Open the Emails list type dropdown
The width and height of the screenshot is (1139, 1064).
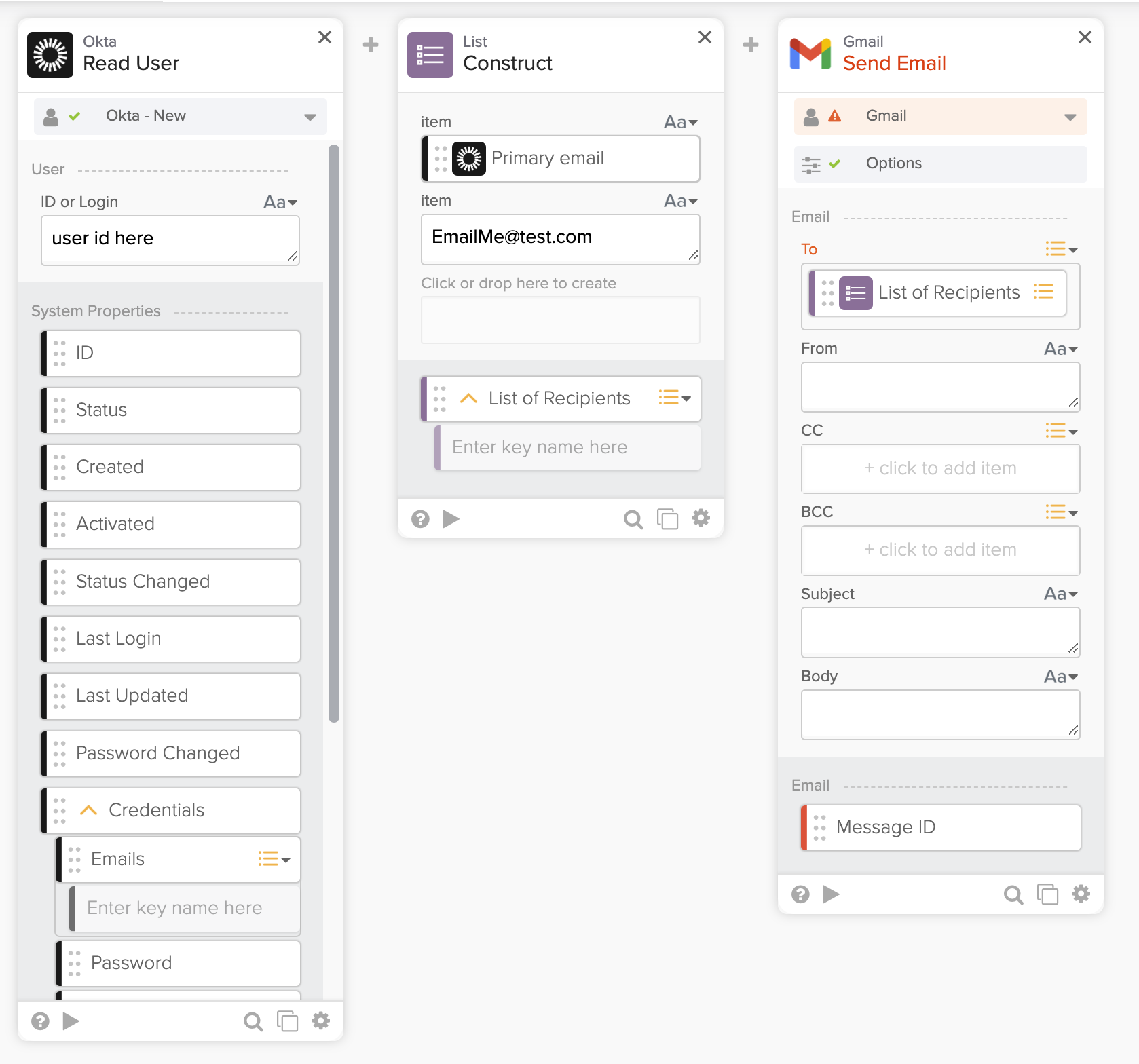(274, 859)
